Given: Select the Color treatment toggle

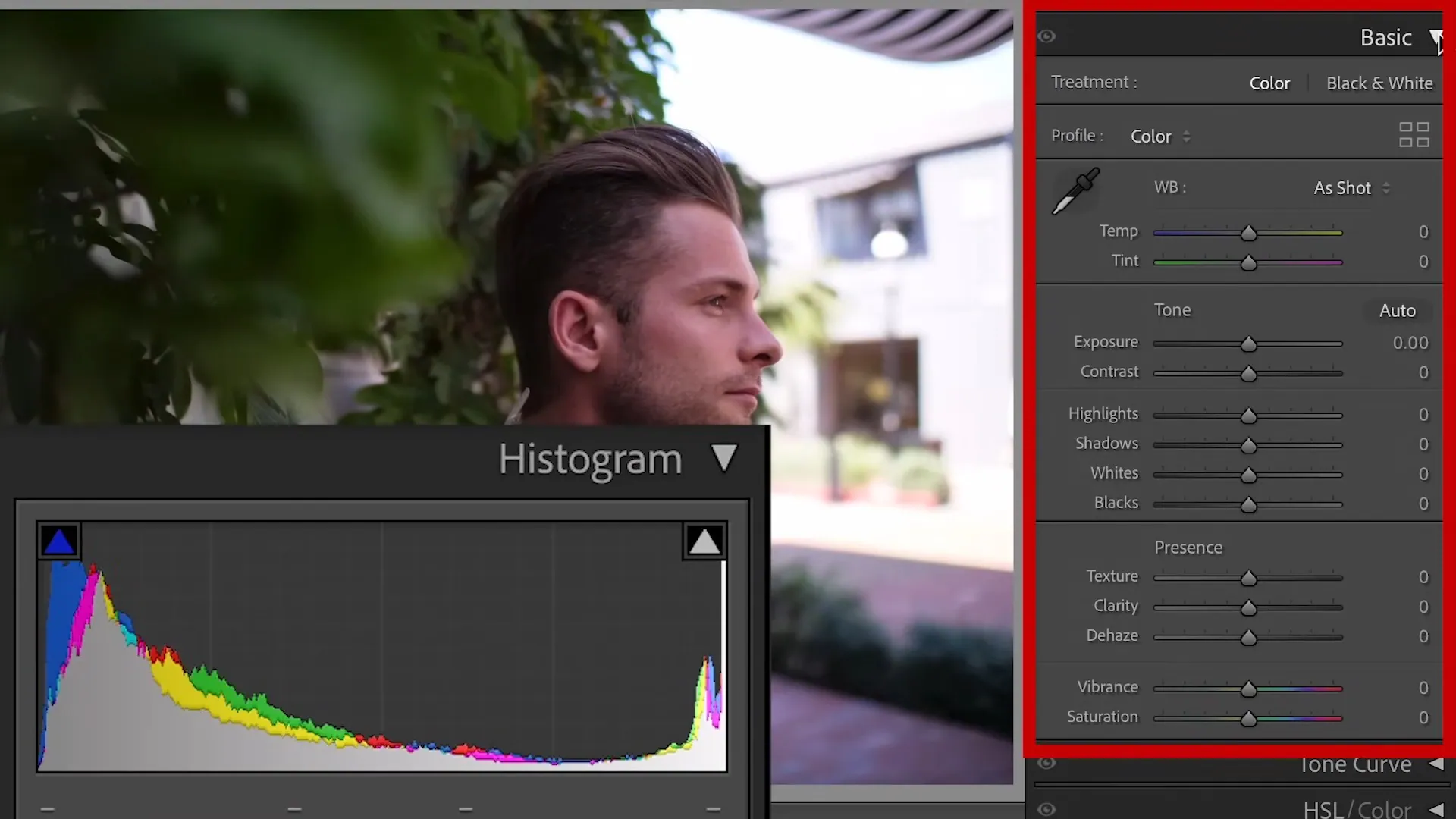Looking at the screenshot, I should (x=1270, y=83).
